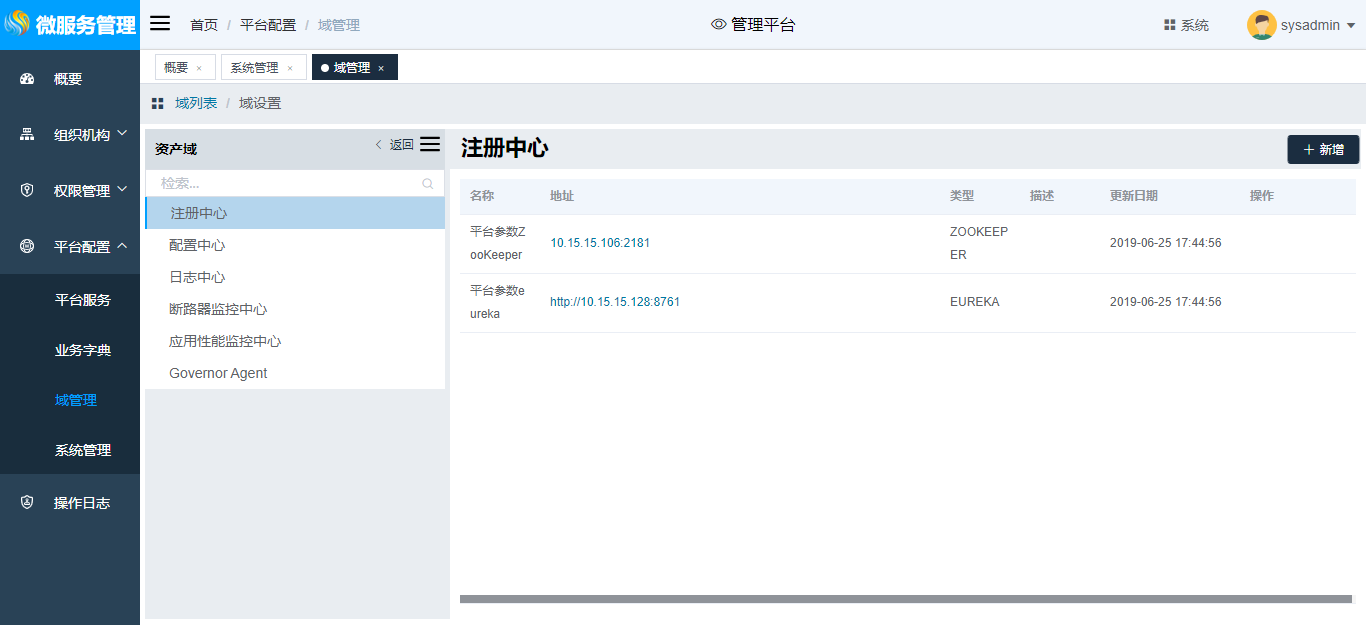Open the 10.15.15.106:2181 address link
The image size is (1366, 625).
point(600,243)
